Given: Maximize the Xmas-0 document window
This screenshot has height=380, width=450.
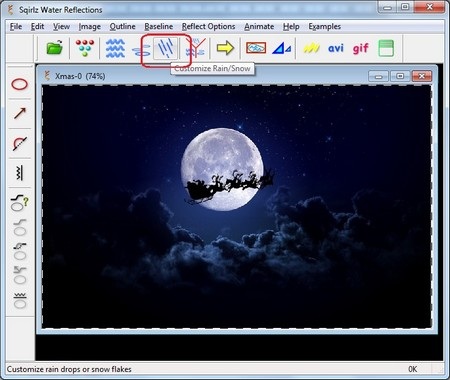Looking at the screenshot, I should click(x=400, y=76).
